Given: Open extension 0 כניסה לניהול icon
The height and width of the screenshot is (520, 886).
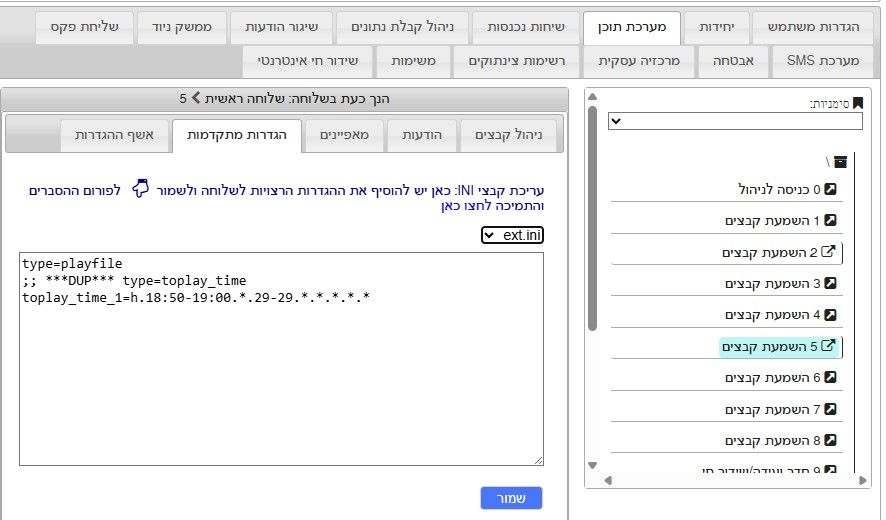Looking at the screenshot, I should (830, 189).
